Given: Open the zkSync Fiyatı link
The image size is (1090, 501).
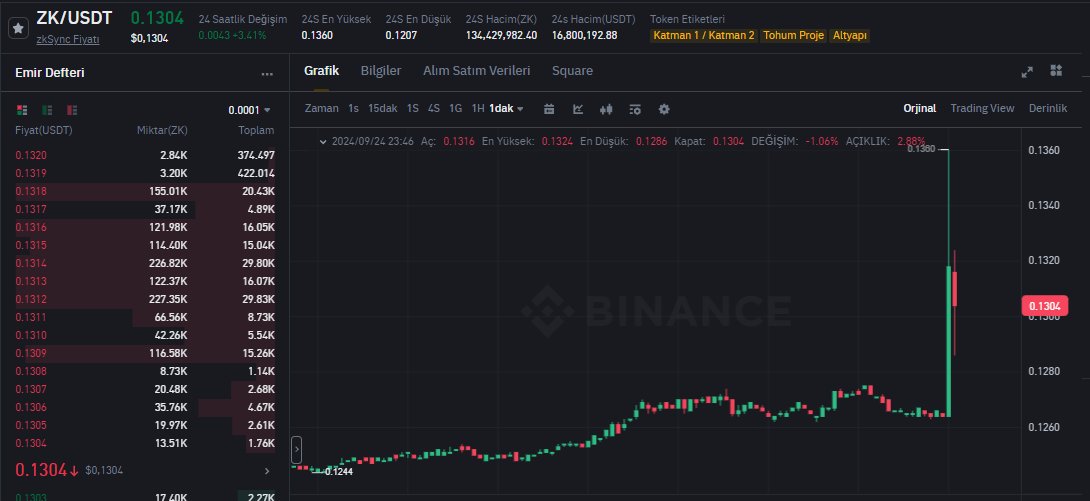Looking at the screenshot, I should click(67, 39).
